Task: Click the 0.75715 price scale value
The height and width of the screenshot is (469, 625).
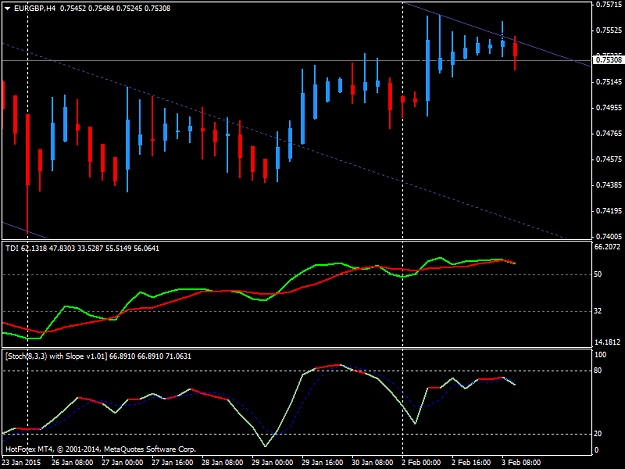Action: [x=609, y=4]
